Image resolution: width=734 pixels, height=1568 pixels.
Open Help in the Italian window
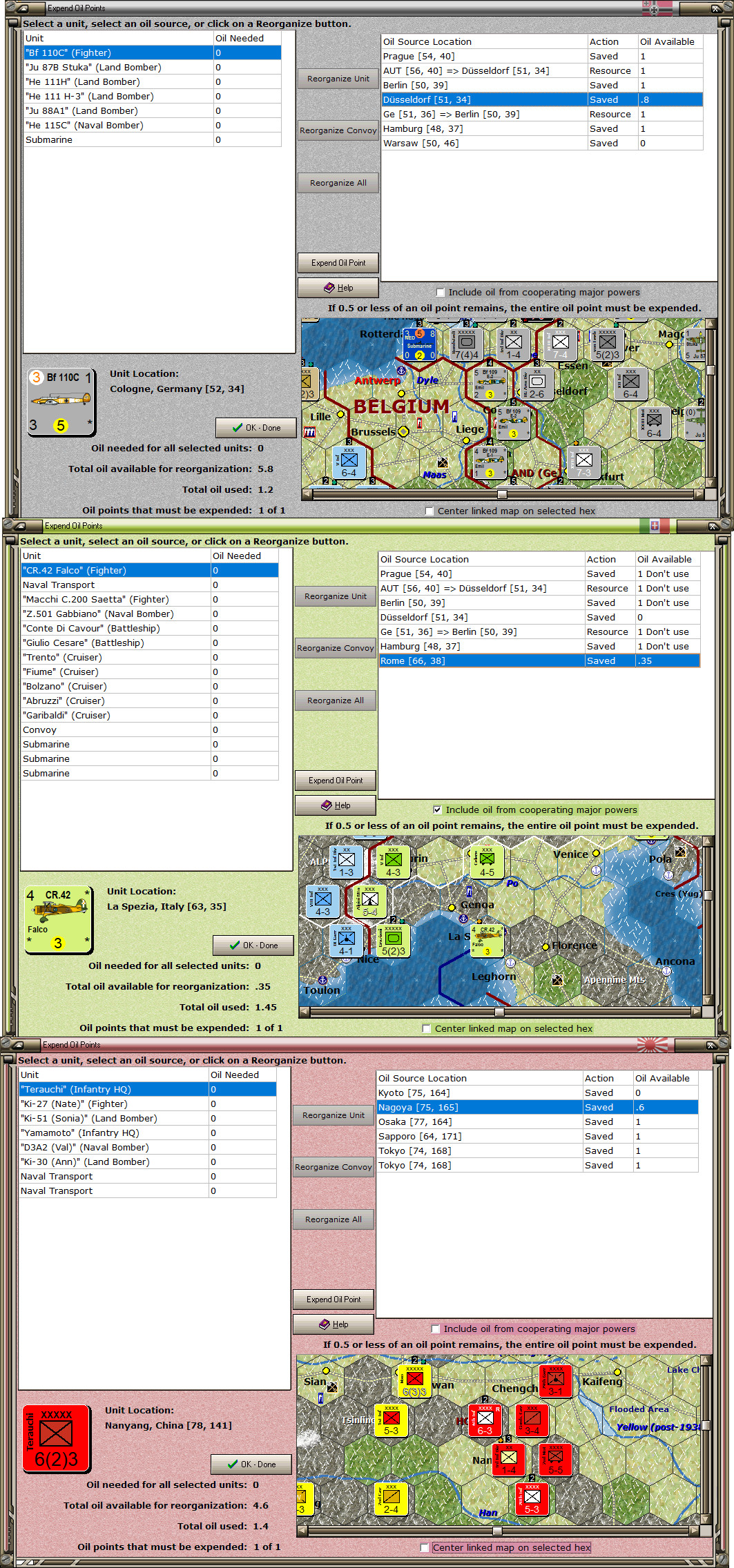click(x=336, y=805)
